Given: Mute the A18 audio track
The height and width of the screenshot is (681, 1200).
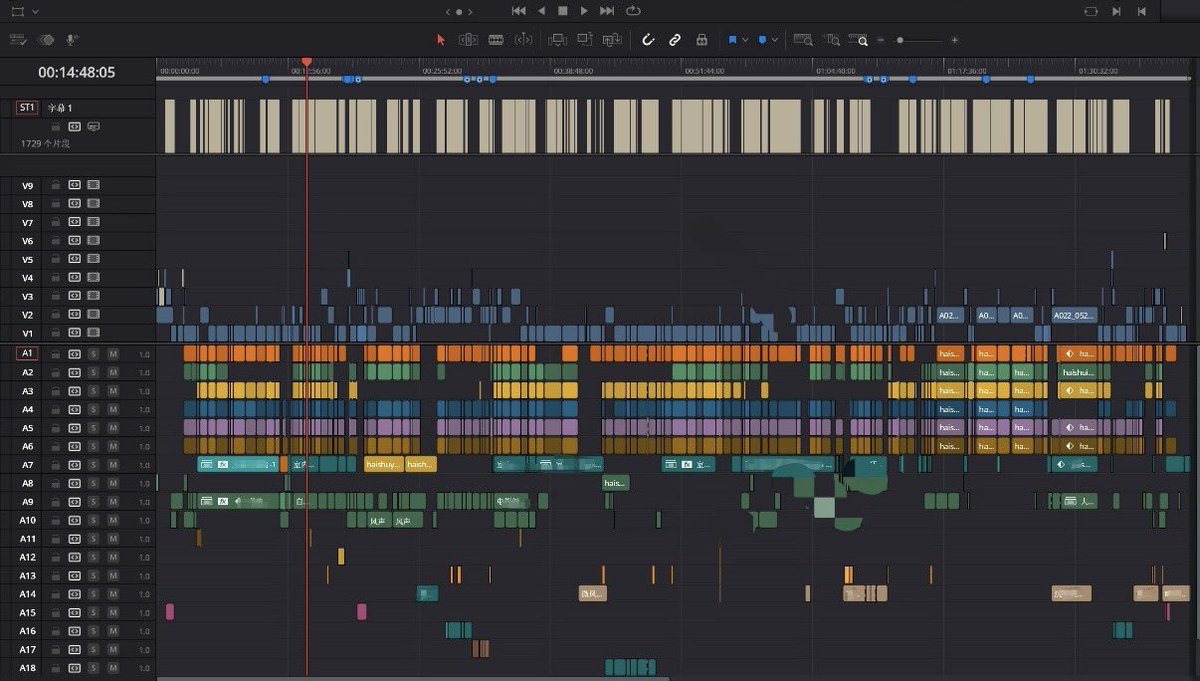Looking at the screenshot, I should point(113,668).
